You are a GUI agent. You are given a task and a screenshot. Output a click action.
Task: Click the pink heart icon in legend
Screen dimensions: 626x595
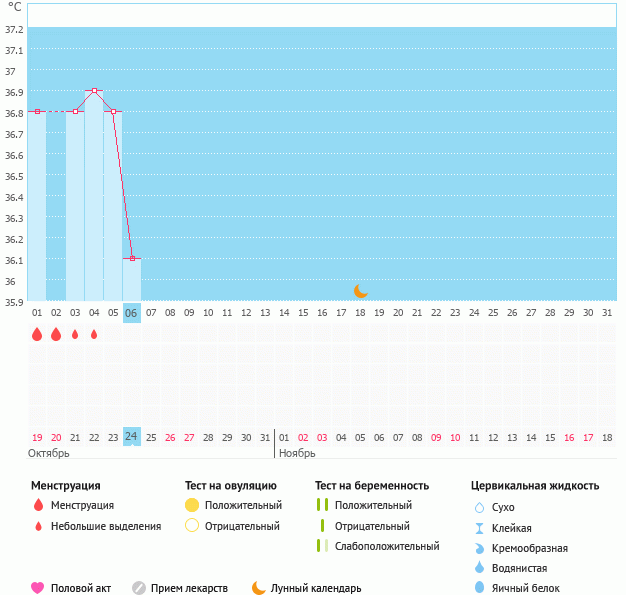click(x=38, y=588)
